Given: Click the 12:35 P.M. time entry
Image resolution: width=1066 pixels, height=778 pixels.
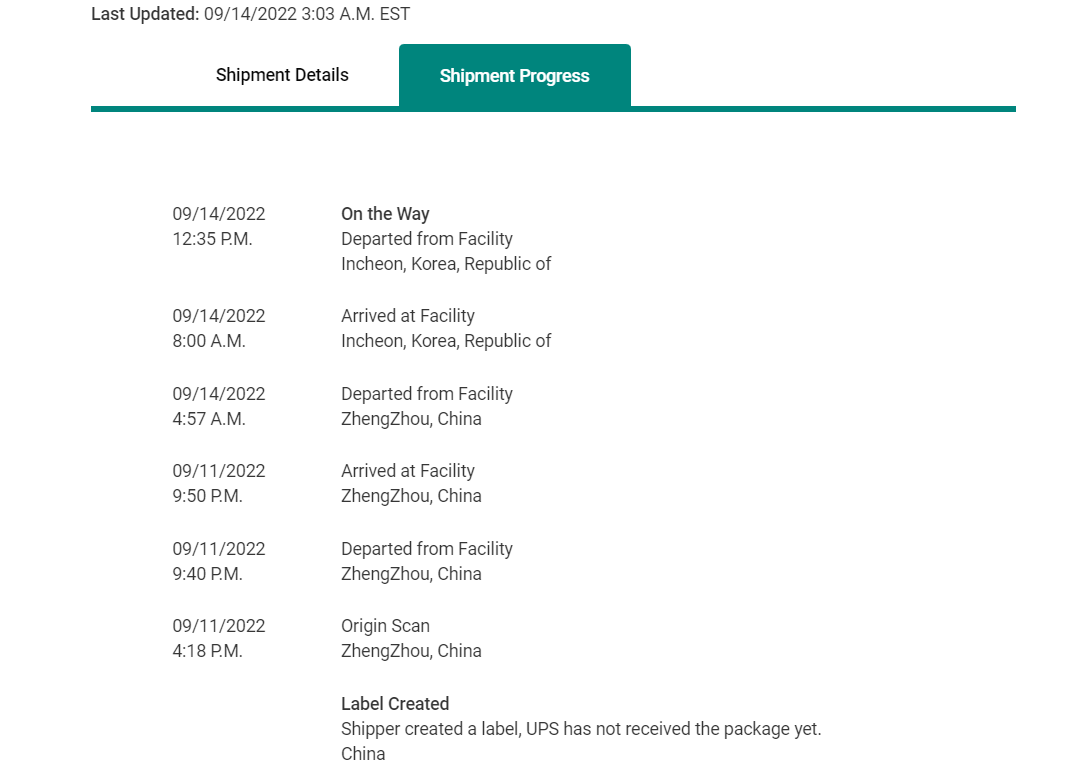Looking at the screenshot, I should (x=212, y=239).
